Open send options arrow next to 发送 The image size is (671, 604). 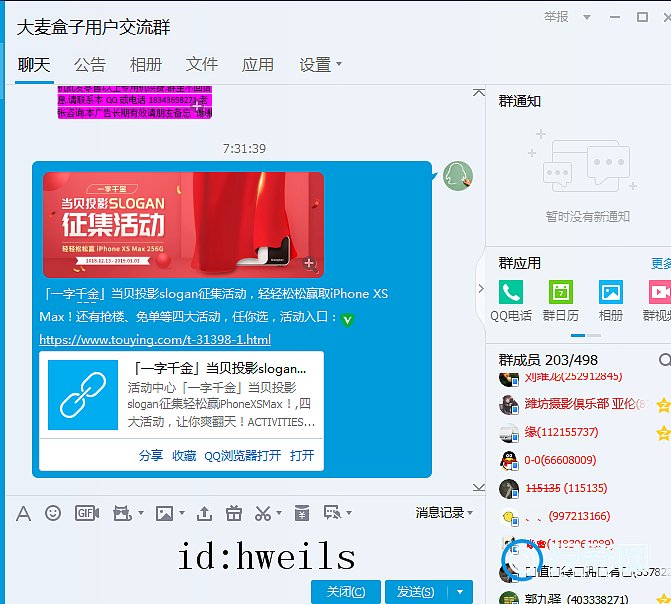(460, 592)
